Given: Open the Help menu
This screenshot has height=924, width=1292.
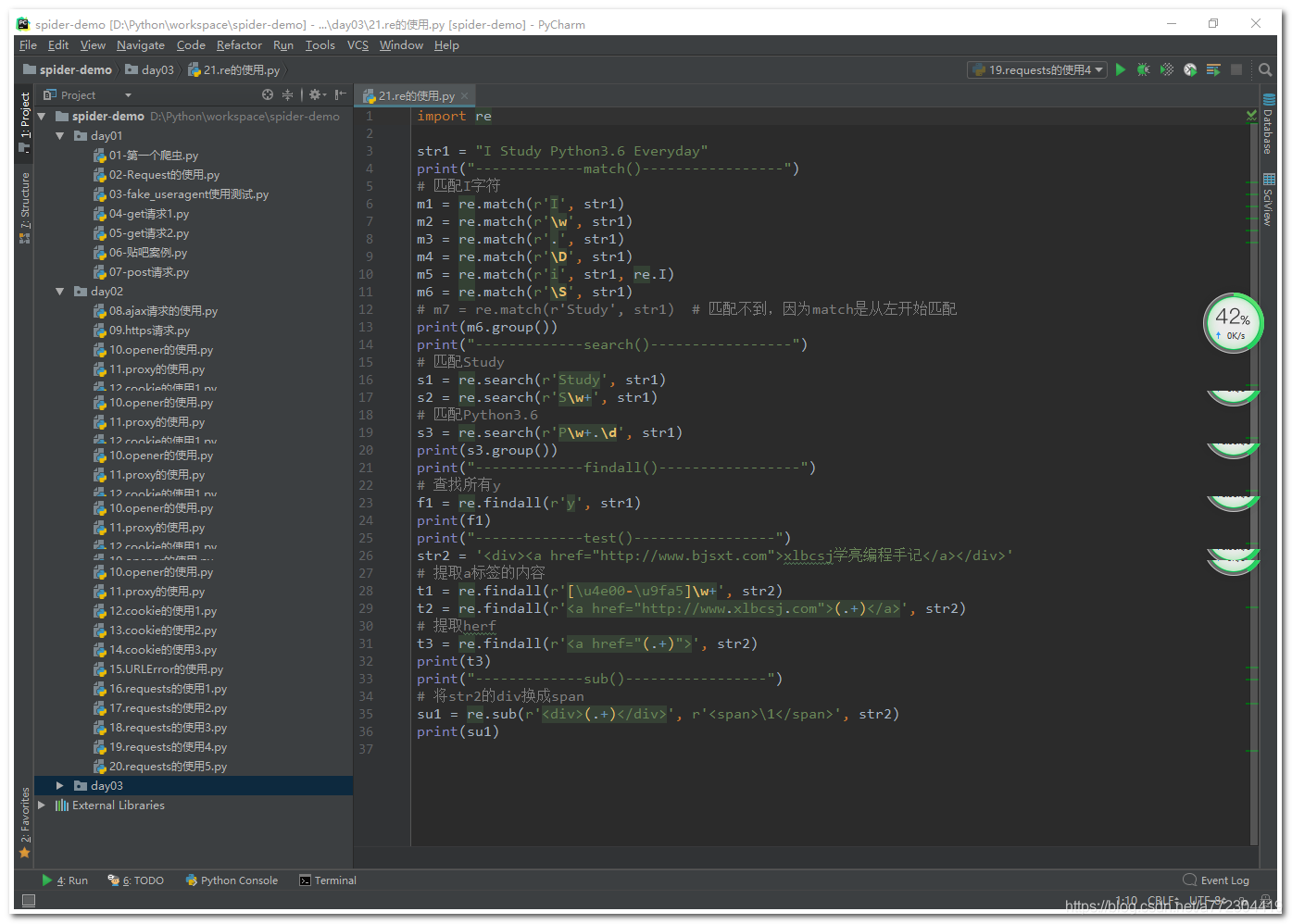Looking at the screenshot, I should click(446, 44).
